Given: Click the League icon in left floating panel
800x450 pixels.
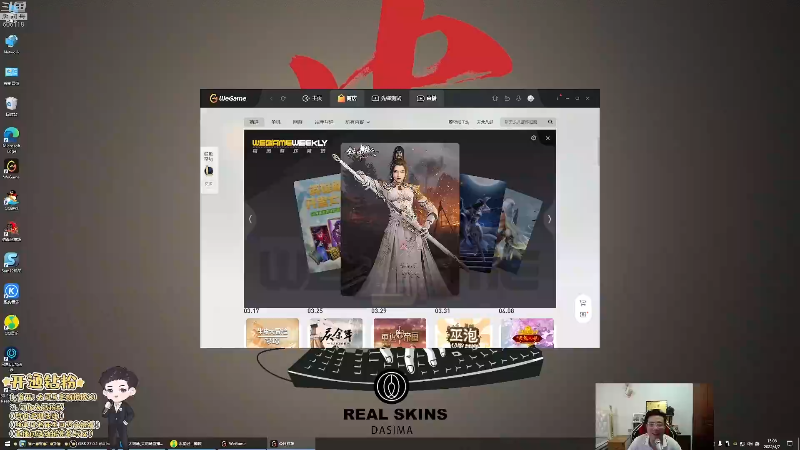Looking at the screenshot, I should (209, 170).
